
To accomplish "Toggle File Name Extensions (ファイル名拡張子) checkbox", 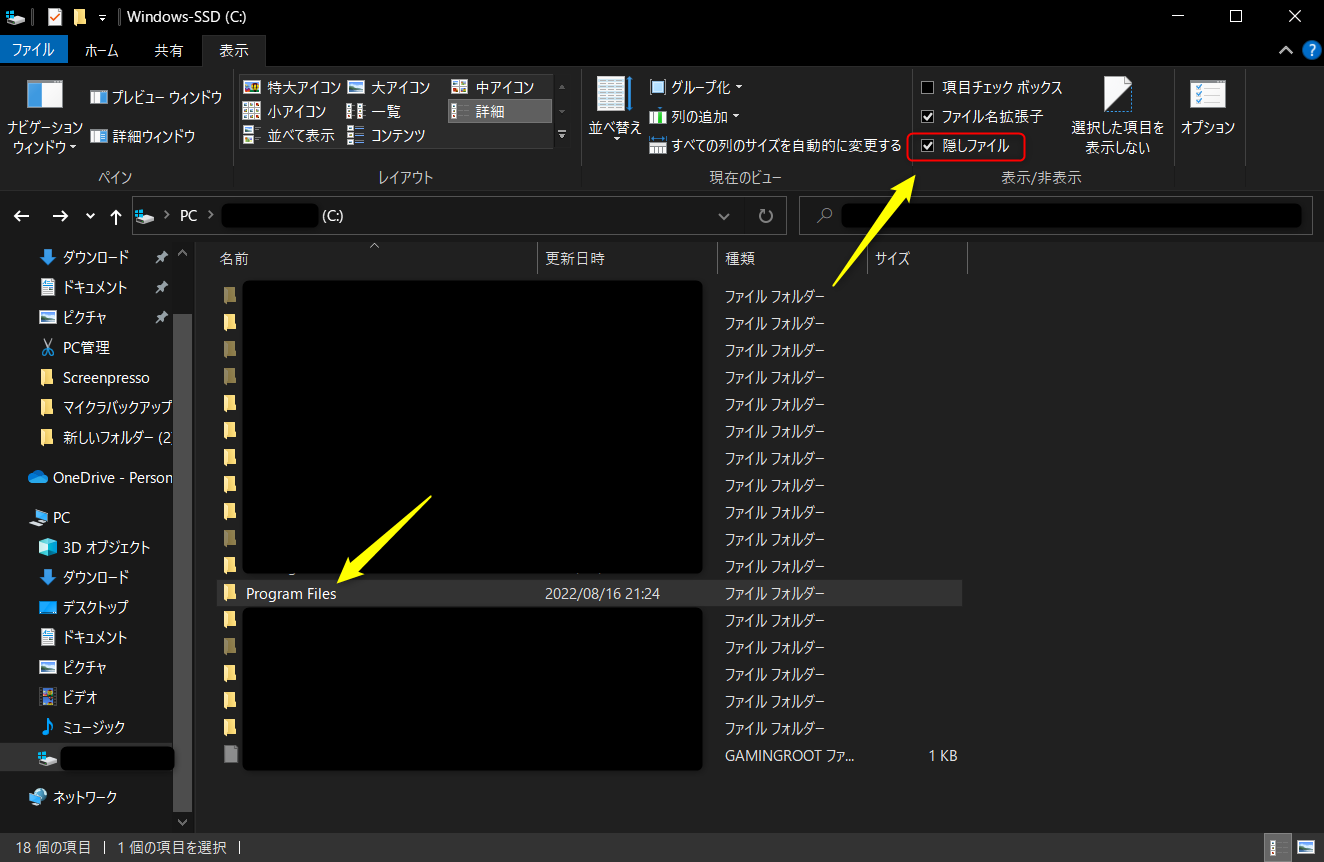I will coord(927,117).
